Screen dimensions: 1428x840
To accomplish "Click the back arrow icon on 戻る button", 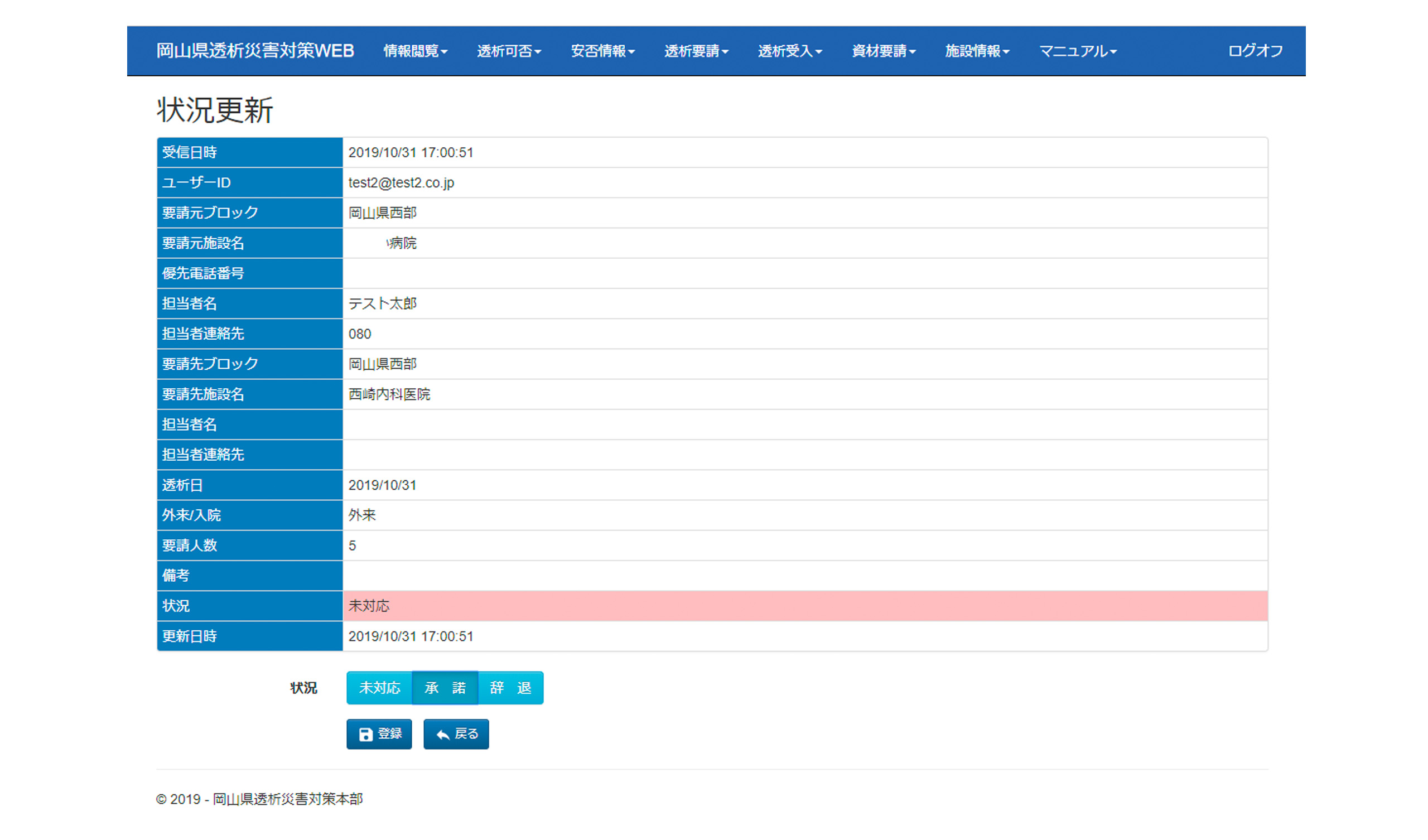I will 442,735.
